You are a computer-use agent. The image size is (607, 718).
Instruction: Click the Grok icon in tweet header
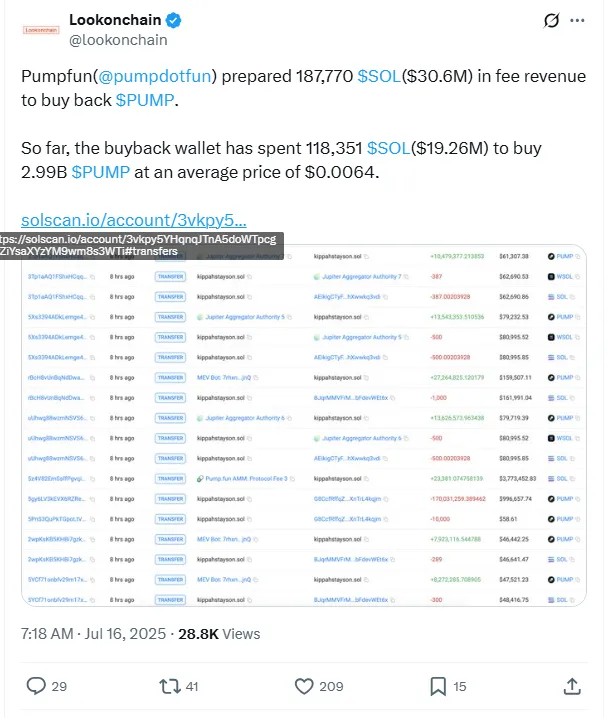coord(549,21)
